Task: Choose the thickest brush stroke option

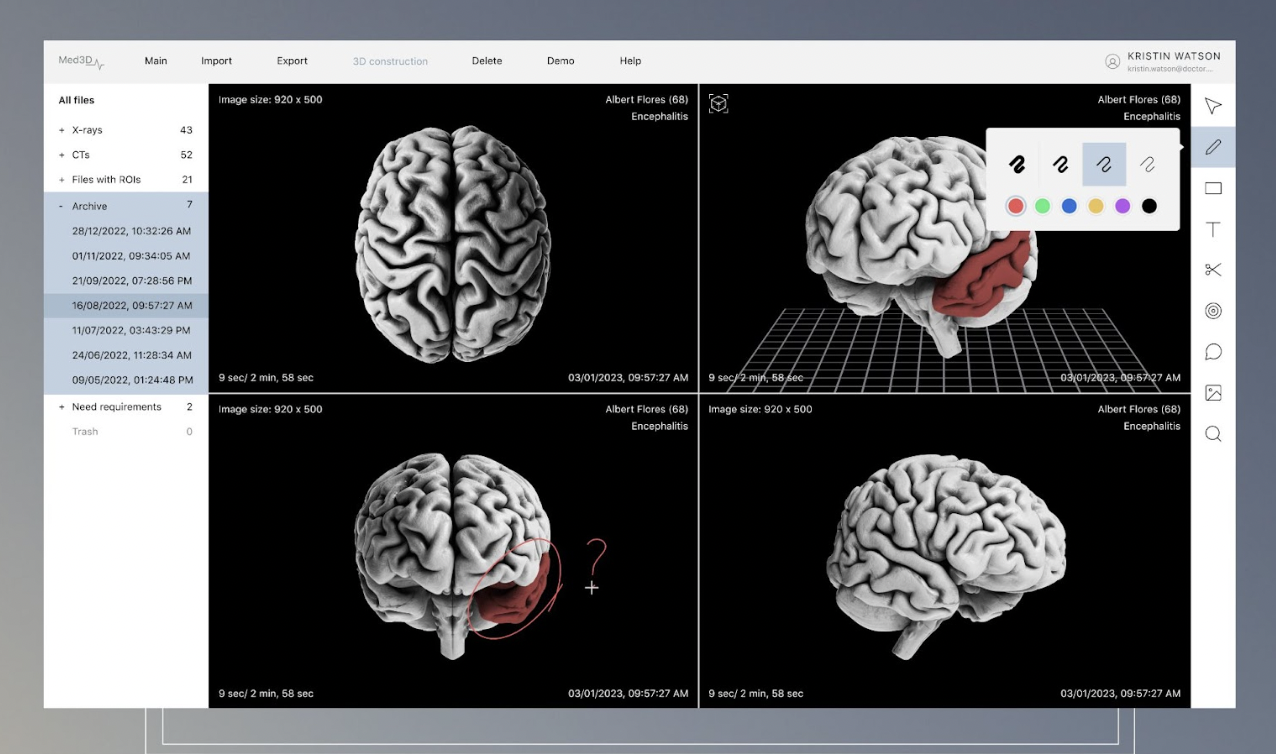Action: pyautogui.click(x=1016, y=164)
